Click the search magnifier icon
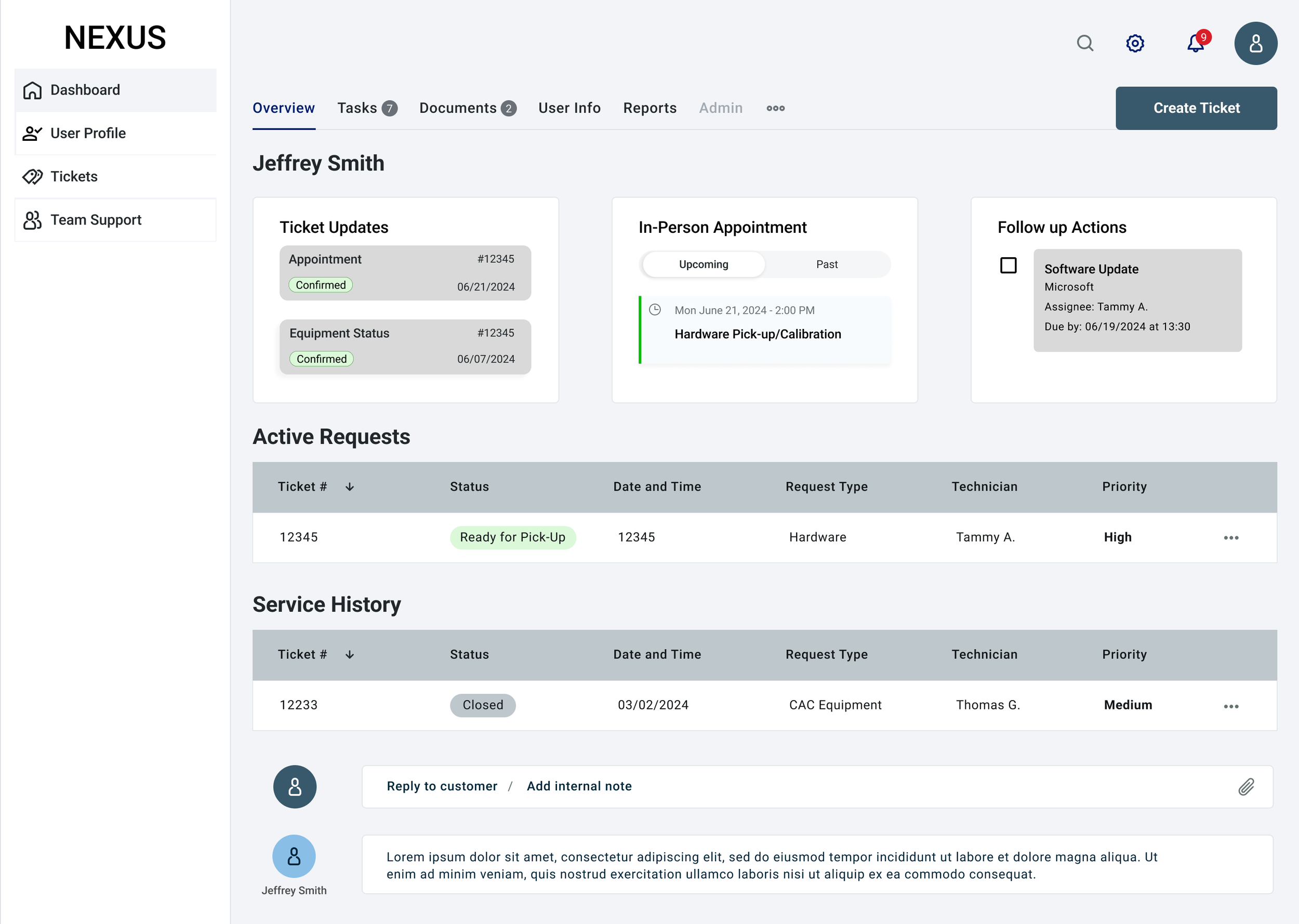 1084,43
